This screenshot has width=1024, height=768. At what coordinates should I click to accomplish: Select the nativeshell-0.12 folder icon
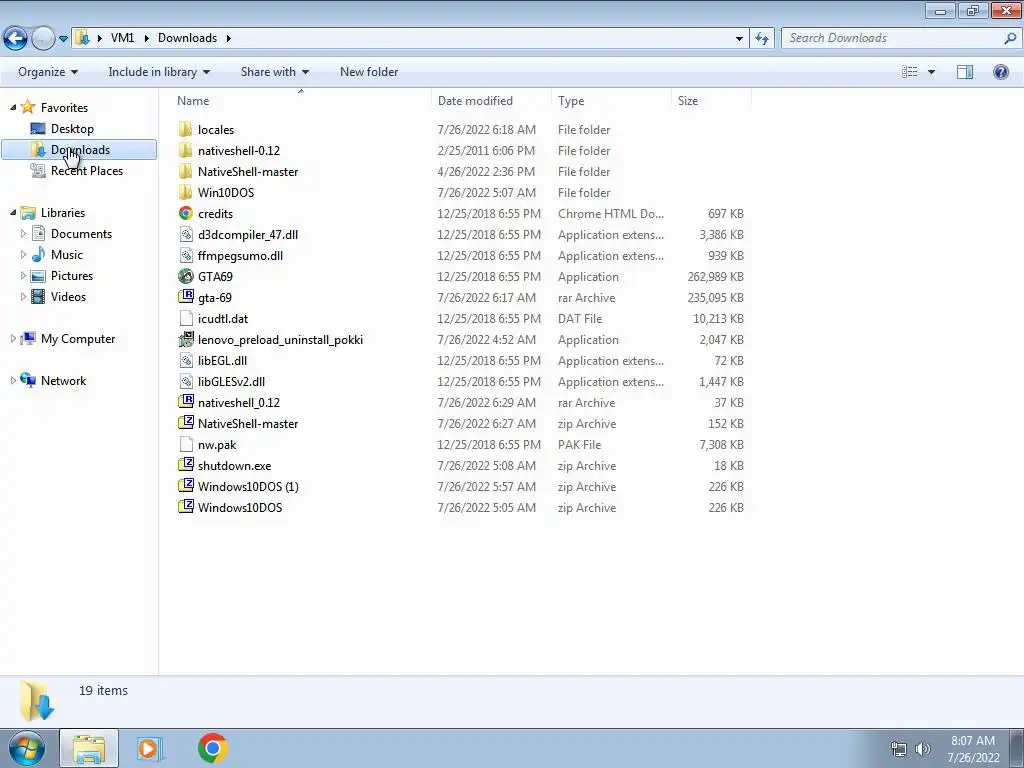(185, 150)
